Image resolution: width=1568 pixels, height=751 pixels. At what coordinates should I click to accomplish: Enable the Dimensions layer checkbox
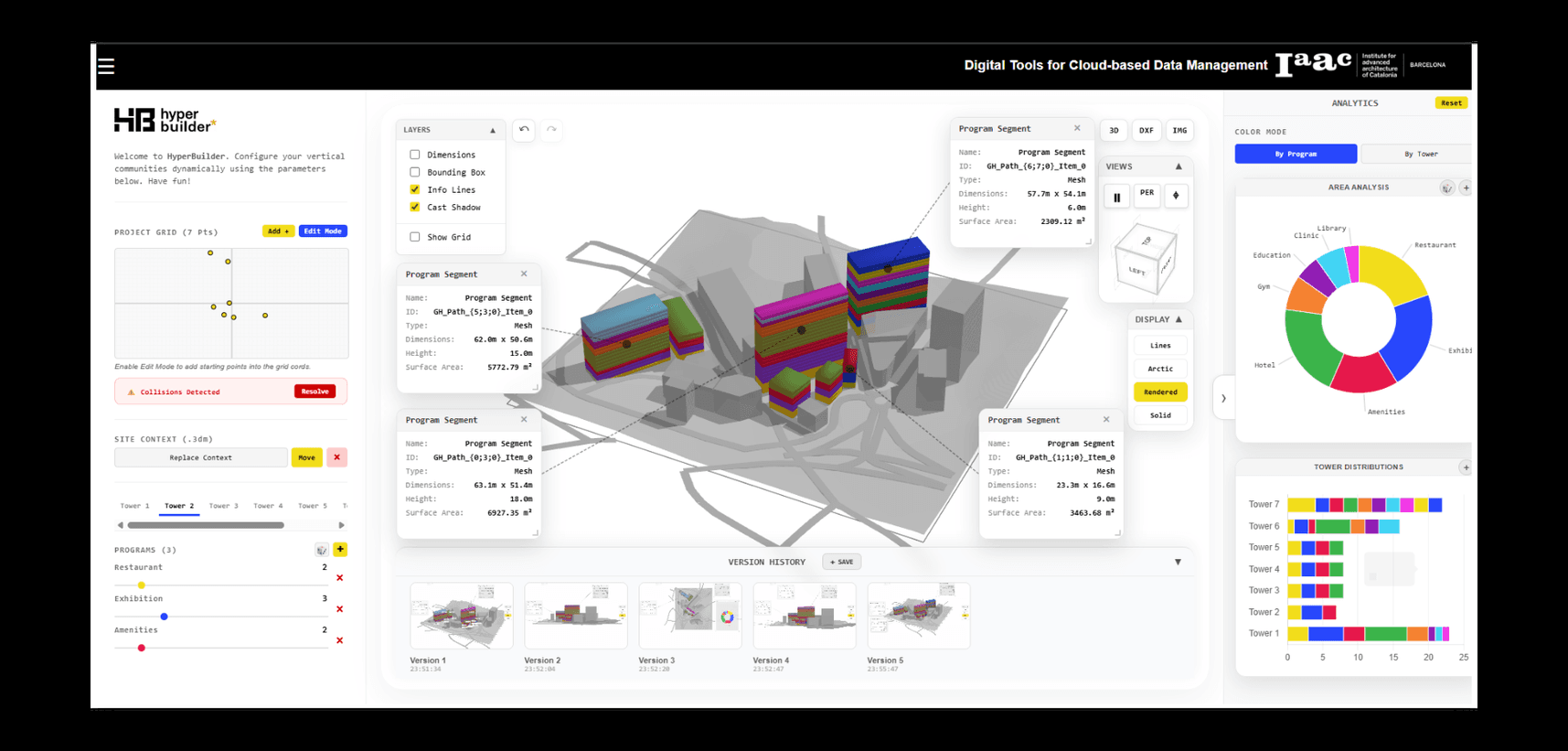[415, 155]
